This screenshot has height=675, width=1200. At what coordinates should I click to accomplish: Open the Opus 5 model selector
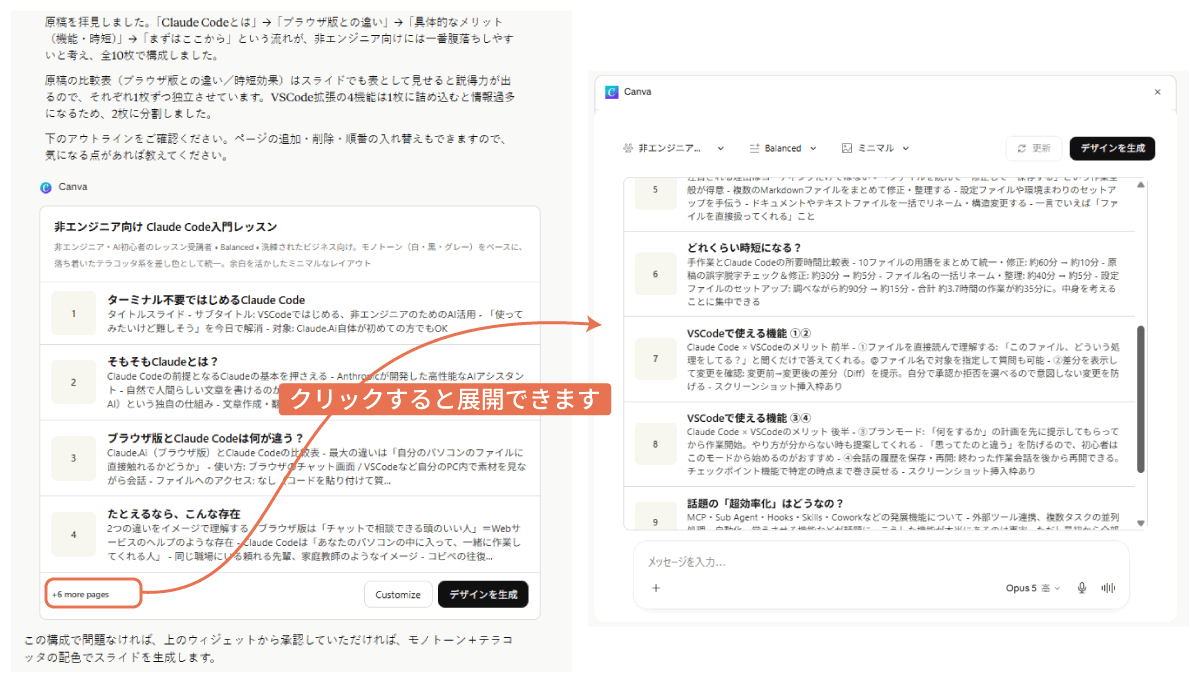pyautogui.click(x=1033, y=588)
